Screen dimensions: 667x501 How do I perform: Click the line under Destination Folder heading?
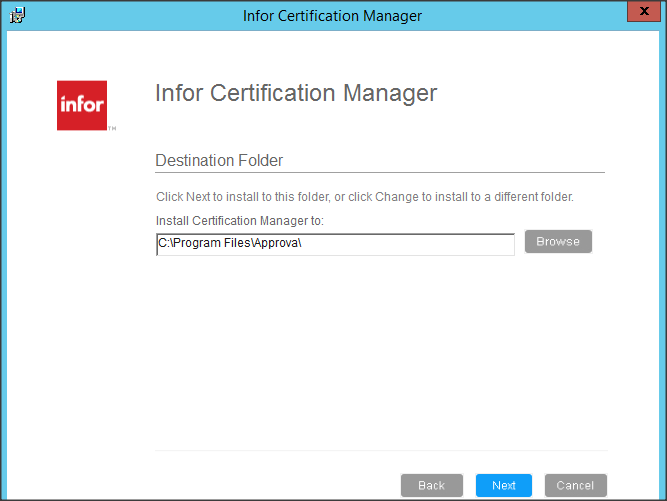tap(380, 173)
